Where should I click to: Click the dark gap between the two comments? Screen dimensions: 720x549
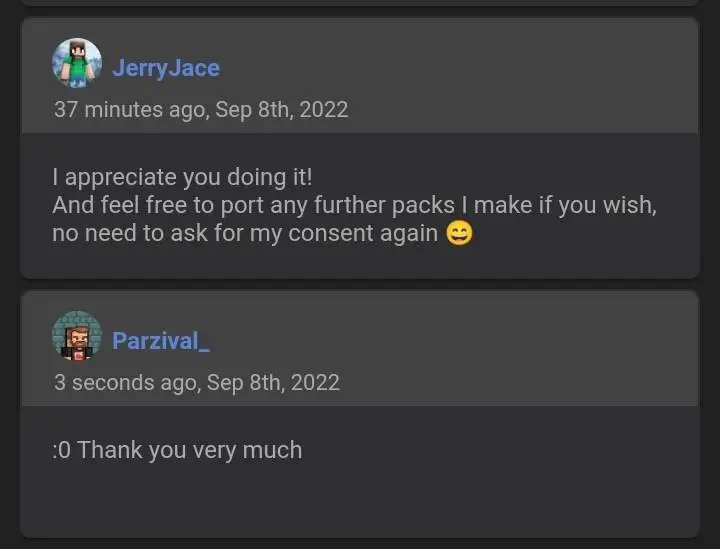[360, 284]
